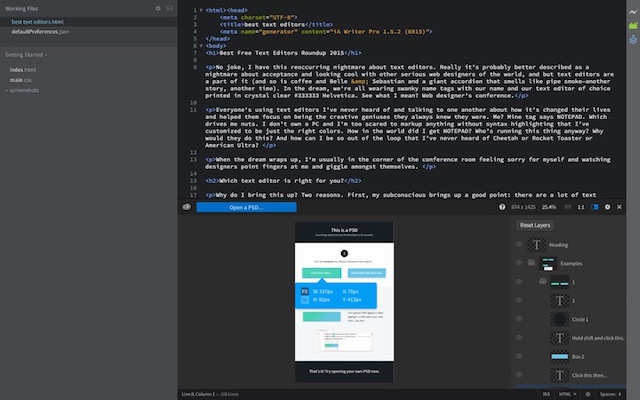640x400 pixels.
Task: Click the percent unit icon in the measurement tooltip
Action: click(304, 300)
